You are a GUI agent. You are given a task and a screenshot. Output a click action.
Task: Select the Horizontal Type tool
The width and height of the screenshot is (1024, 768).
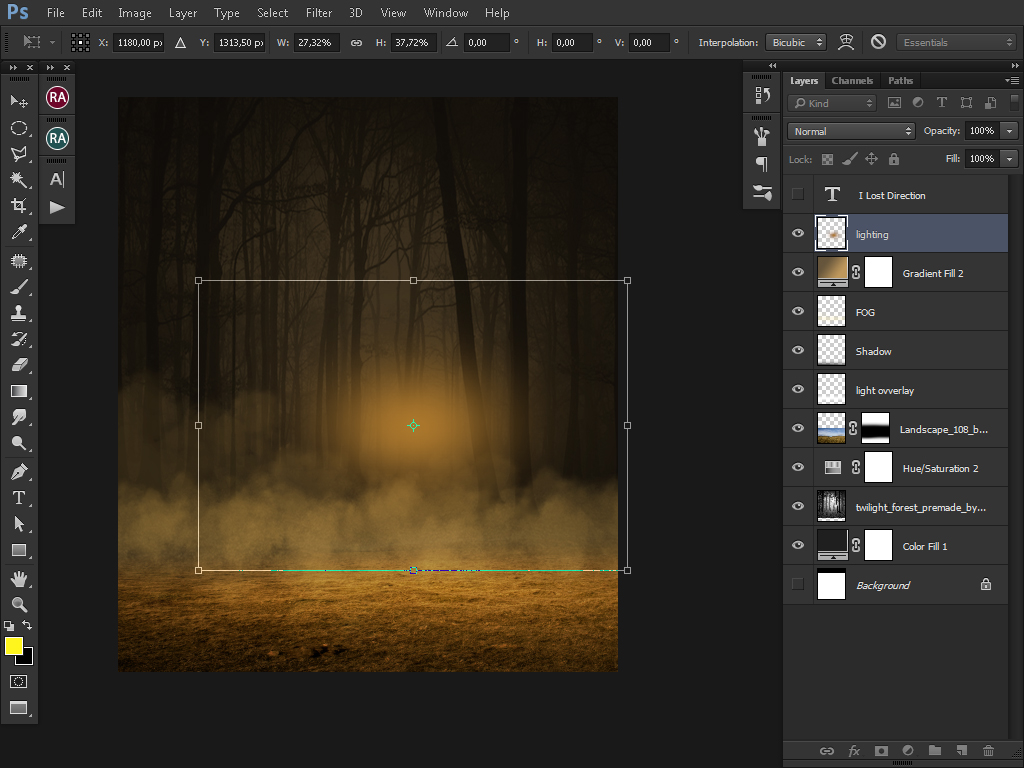(18, 497)
